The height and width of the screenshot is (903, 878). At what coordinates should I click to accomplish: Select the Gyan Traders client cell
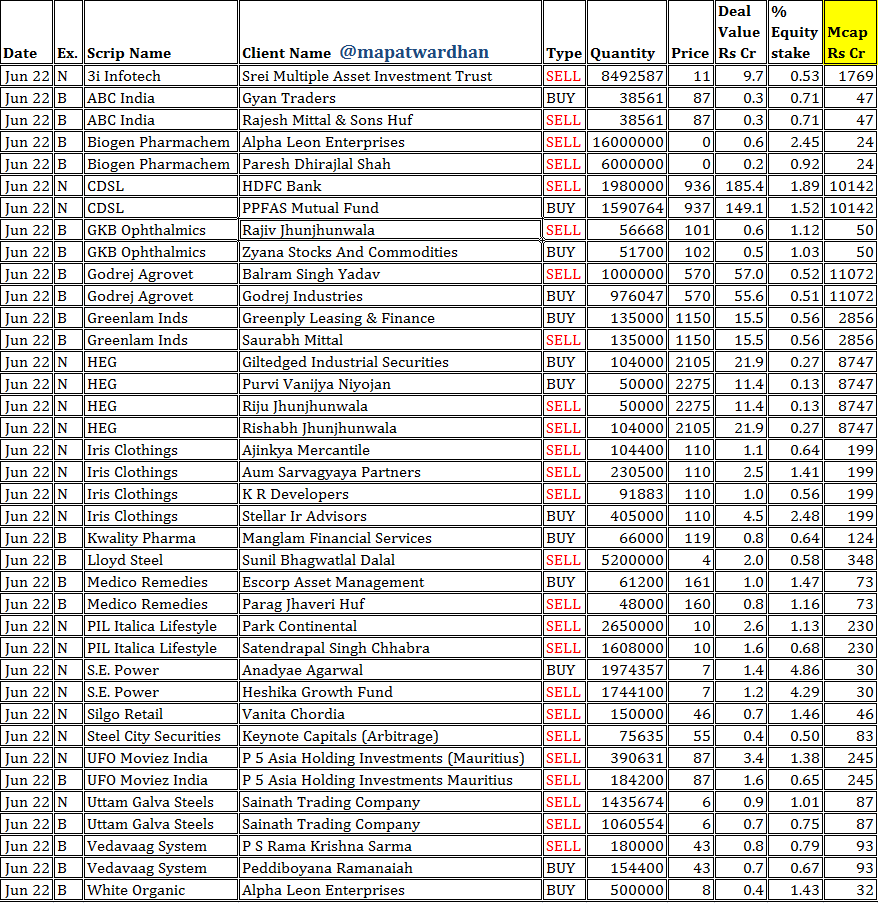pos(390,98)
